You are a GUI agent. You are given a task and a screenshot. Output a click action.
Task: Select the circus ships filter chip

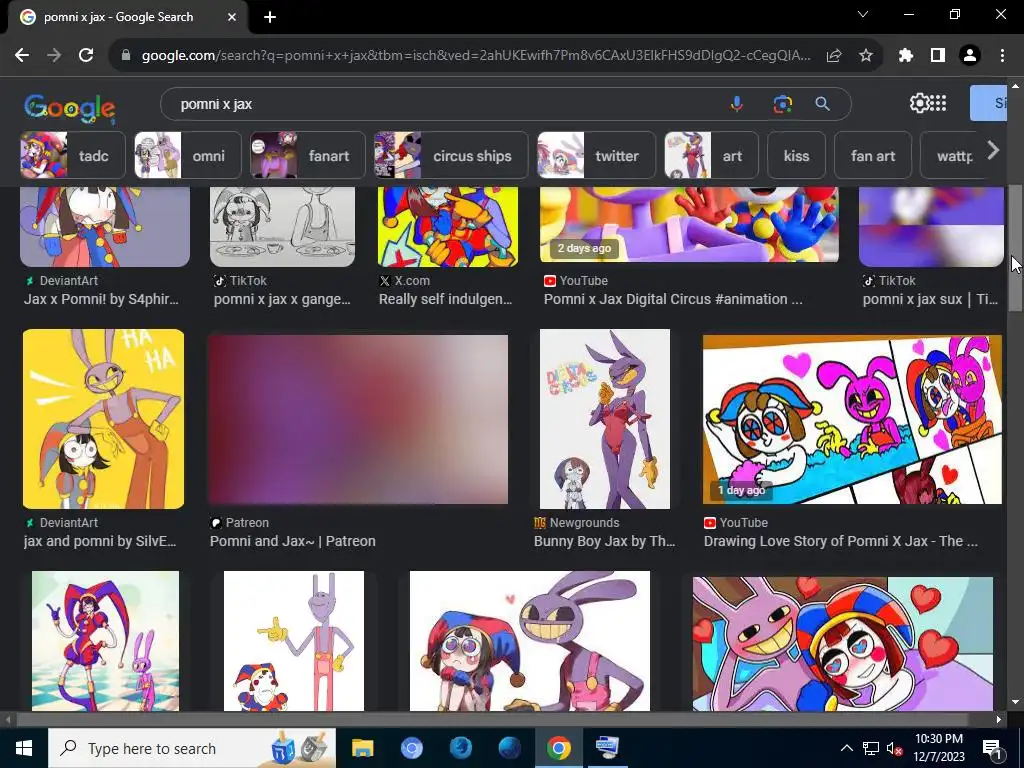[451, 155]
